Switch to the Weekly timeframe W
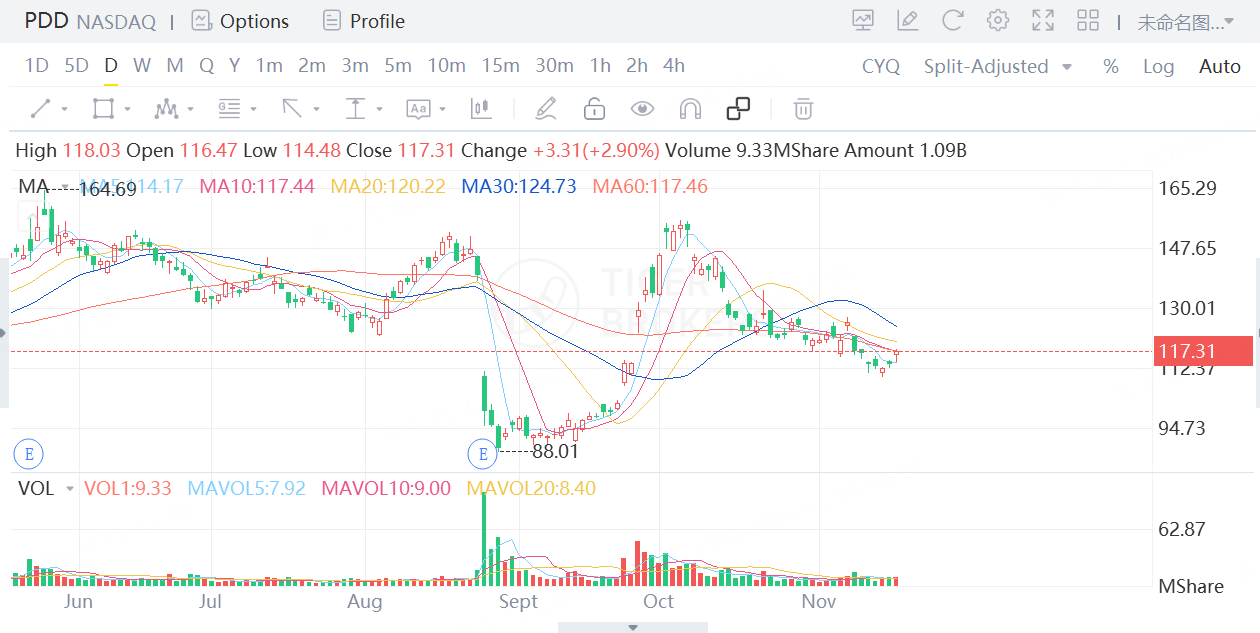Screen dimensions: 1260x633 pos(141,65)
